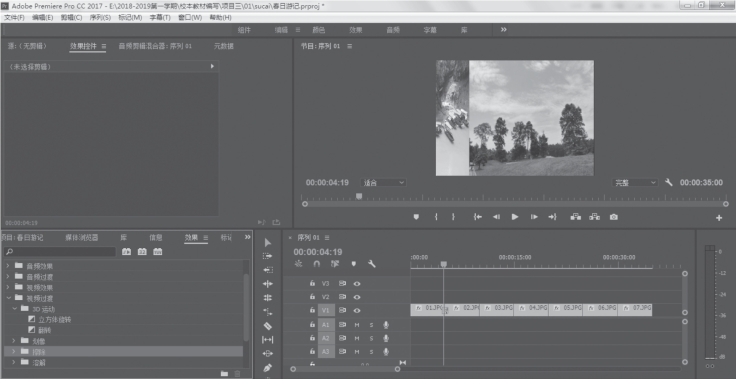
Task: Open the 文件(F) menu
Action: tap(14, 17)
